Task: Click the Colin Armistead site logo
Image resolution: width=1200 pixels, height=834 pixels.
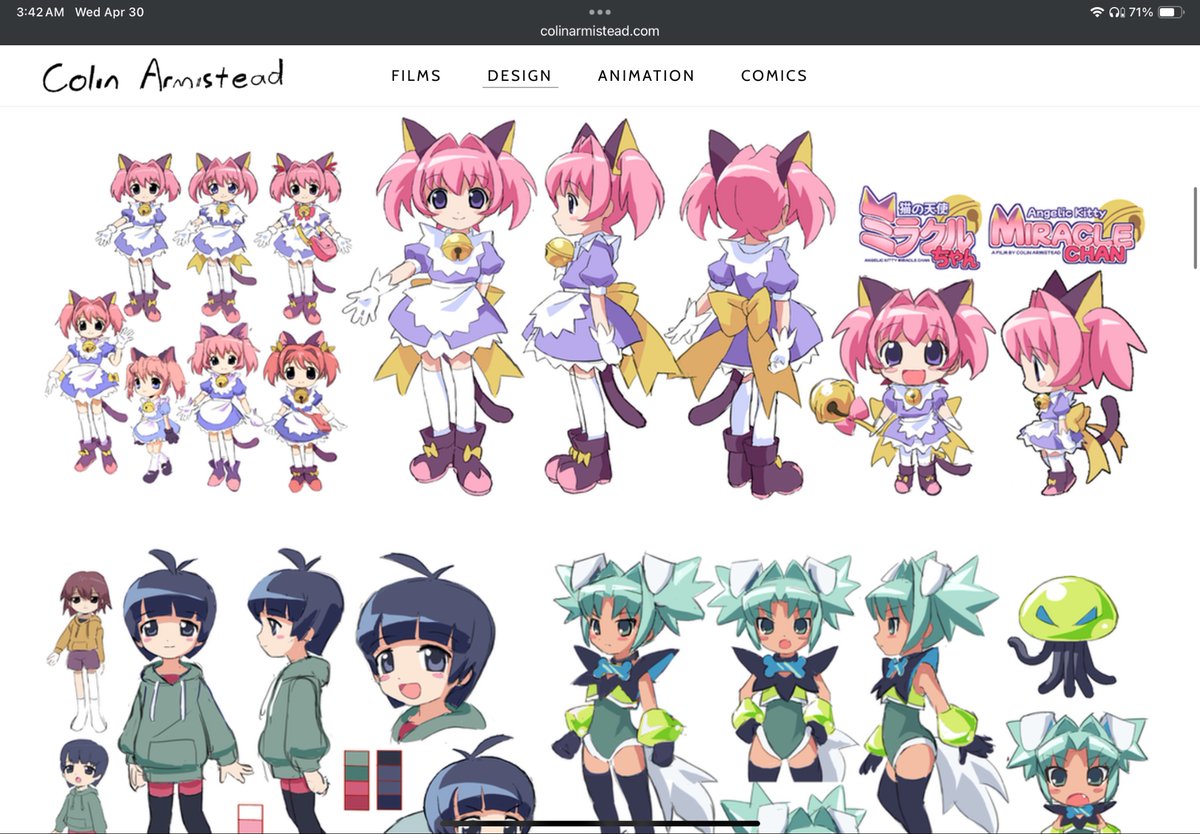Action: [163, 76]
